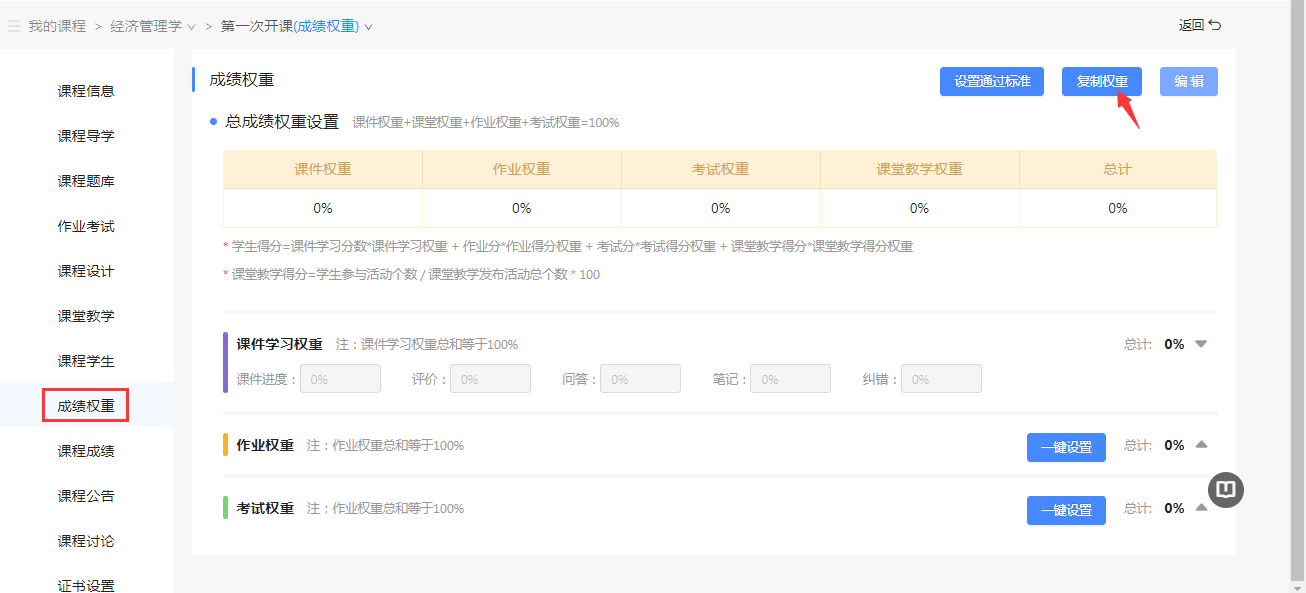This screenshot has width=1306, height=593.
Task: Click the 评价 percentage field
Action: point(490,379)
